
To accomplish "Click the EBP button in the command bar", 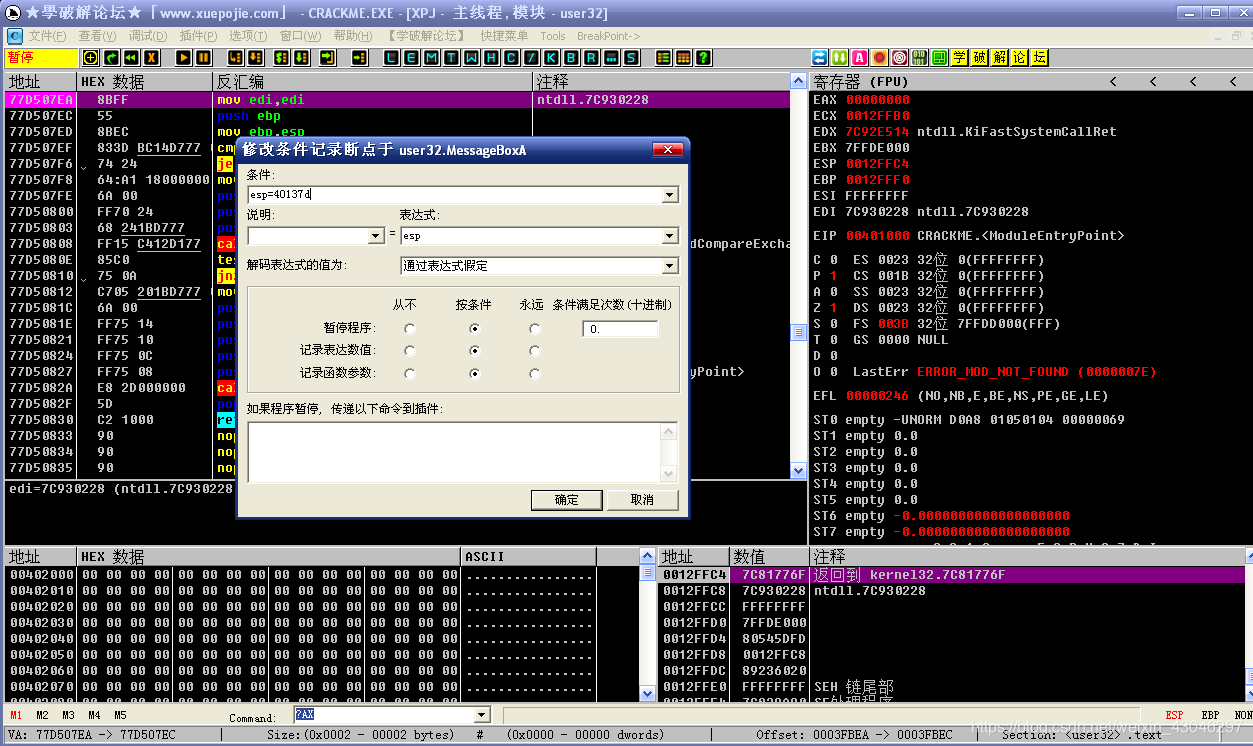I will pos(1210,715).
